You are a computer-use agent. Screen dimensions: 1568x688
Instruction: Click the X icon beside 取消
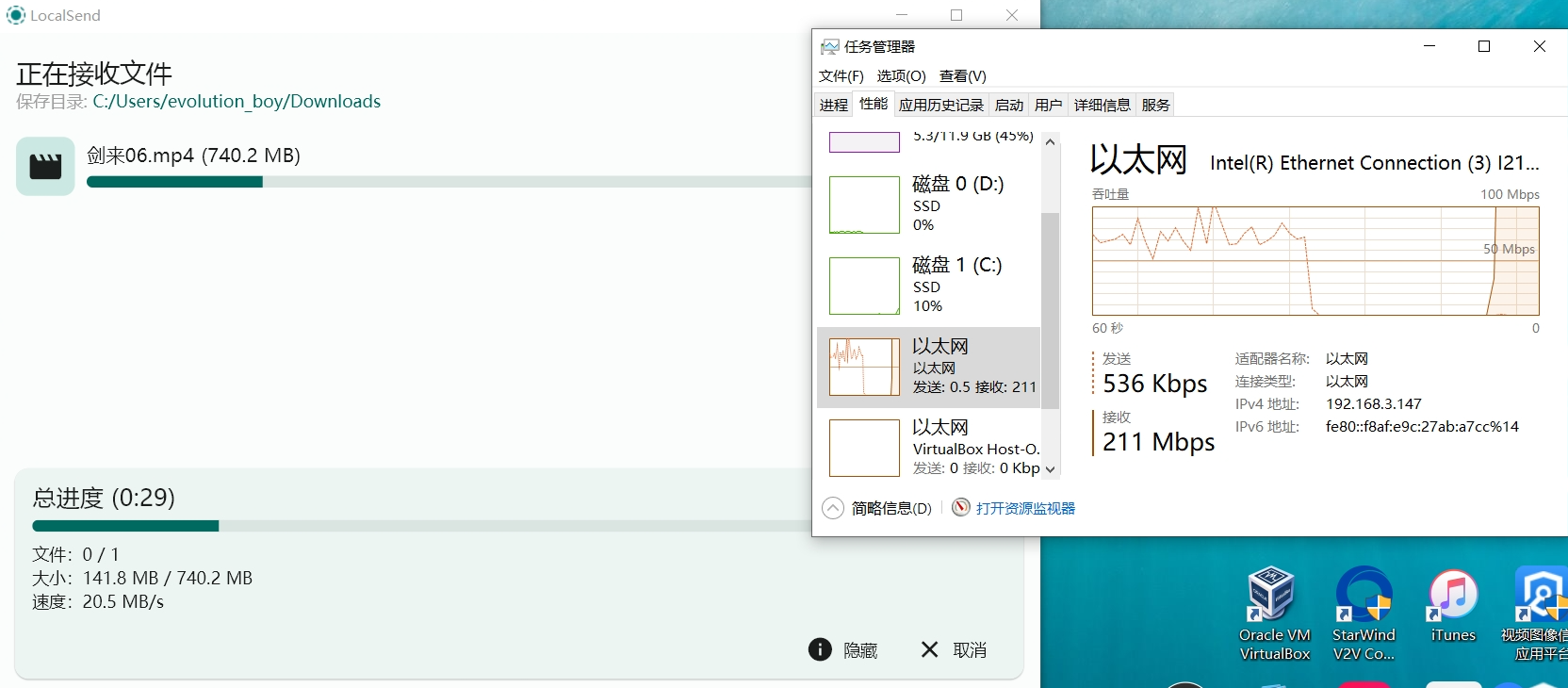[929, 649]
